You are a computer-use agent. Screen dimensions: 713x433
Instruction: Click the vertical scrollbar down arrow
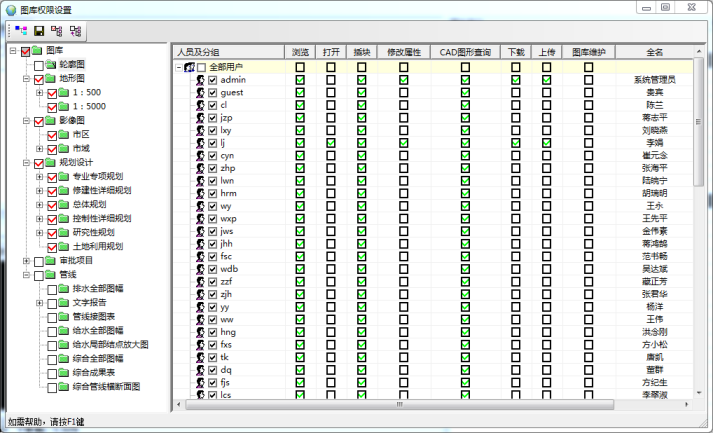click(x=699, y=392)
